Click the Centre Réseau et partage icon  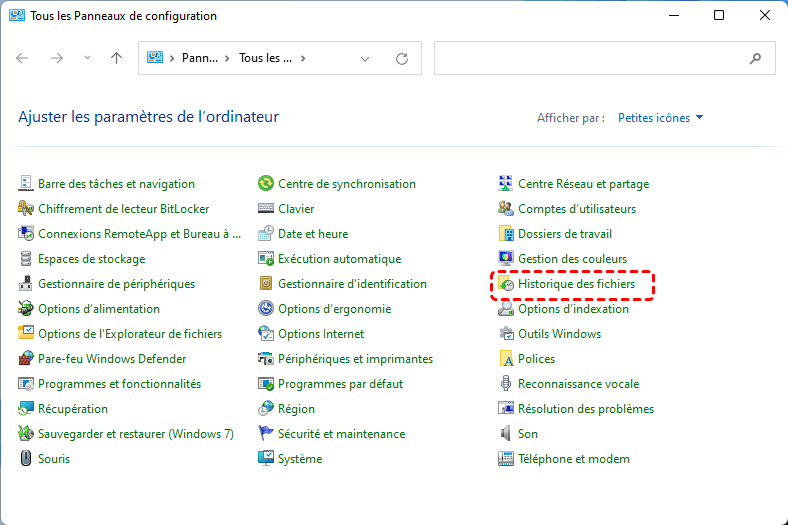coord(506,183)
